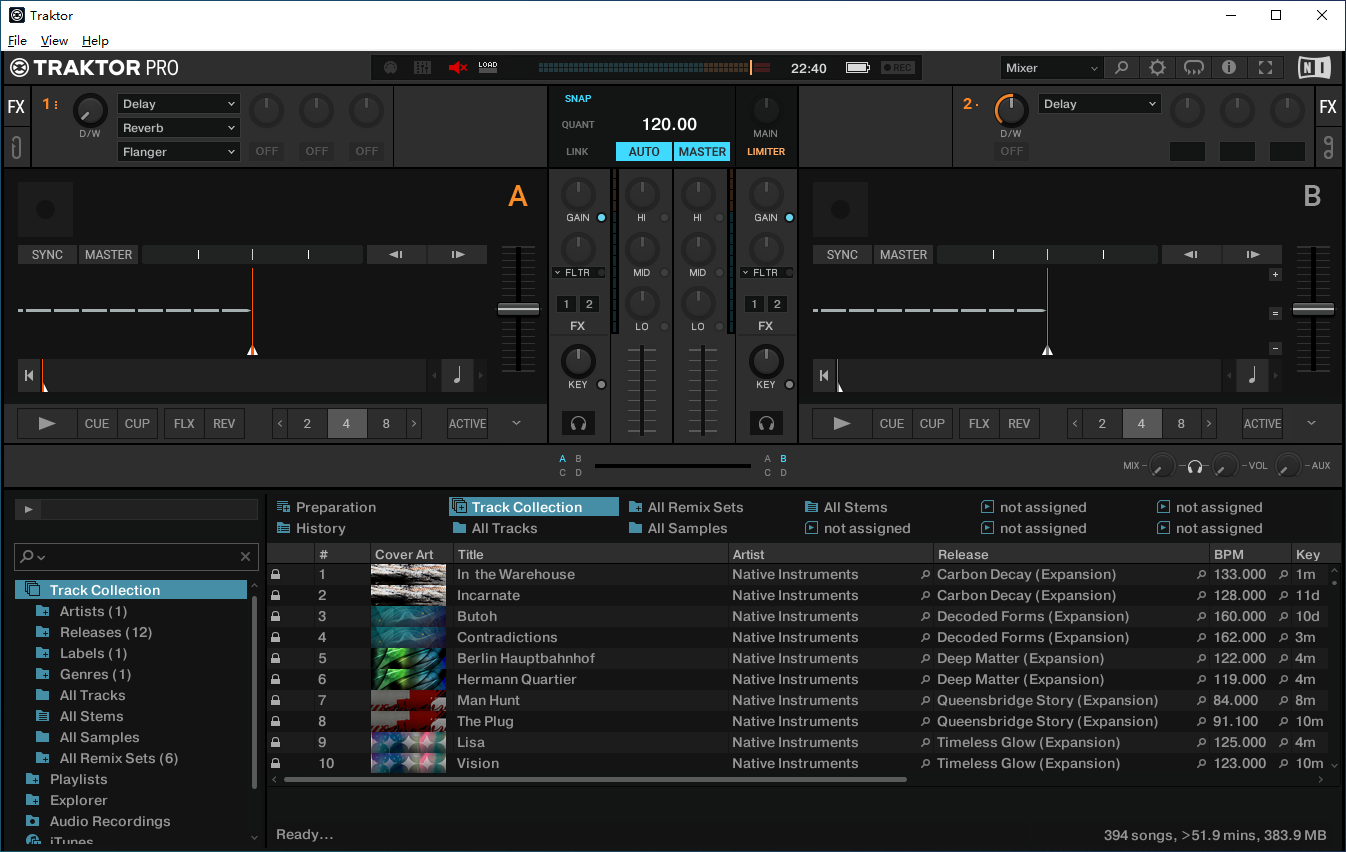Open the Flanger effect dropdown
Screen dimensions: 1346x852
click(x=179, y=152)
